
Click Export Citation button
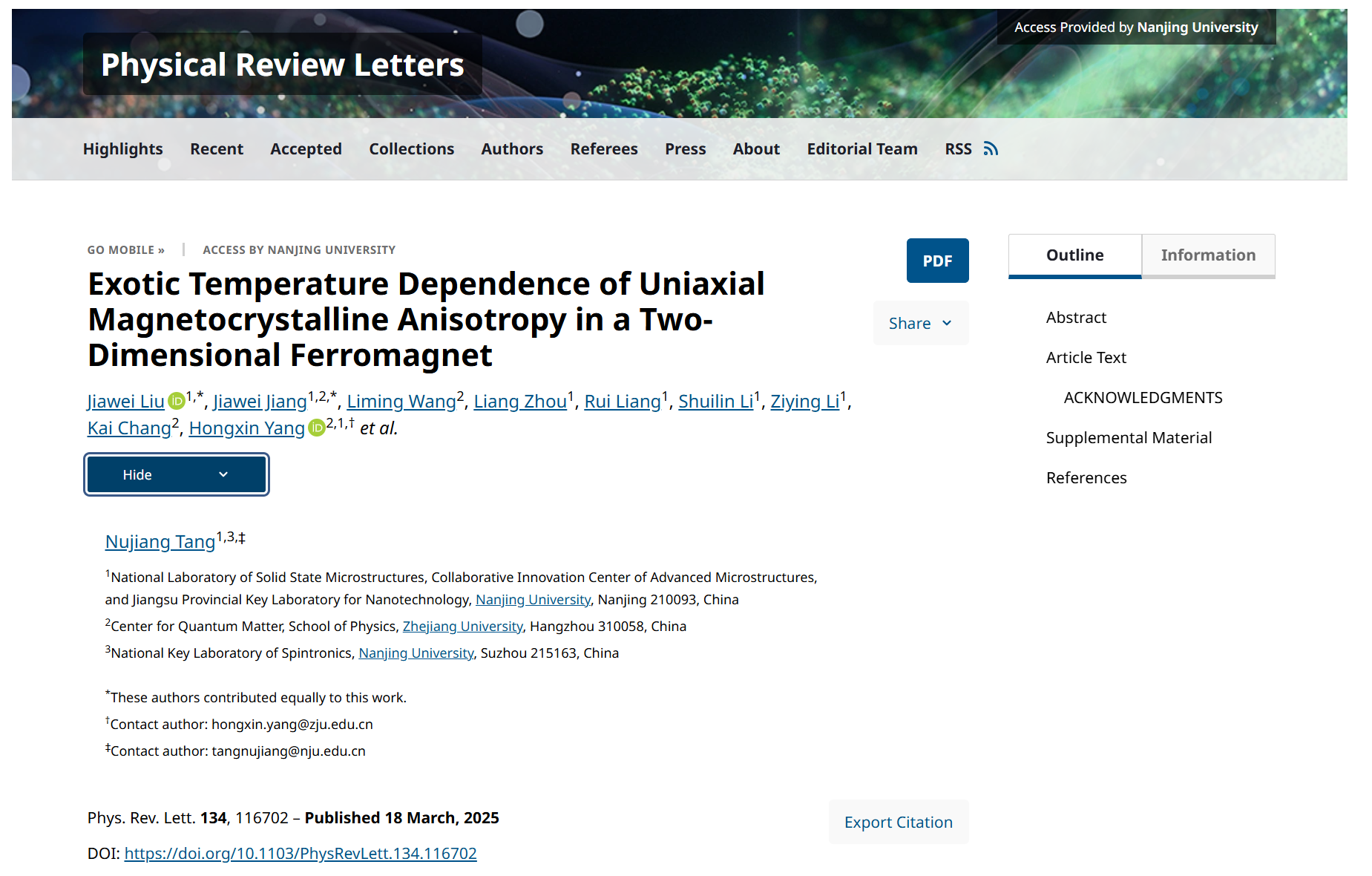tap(898, 823)
